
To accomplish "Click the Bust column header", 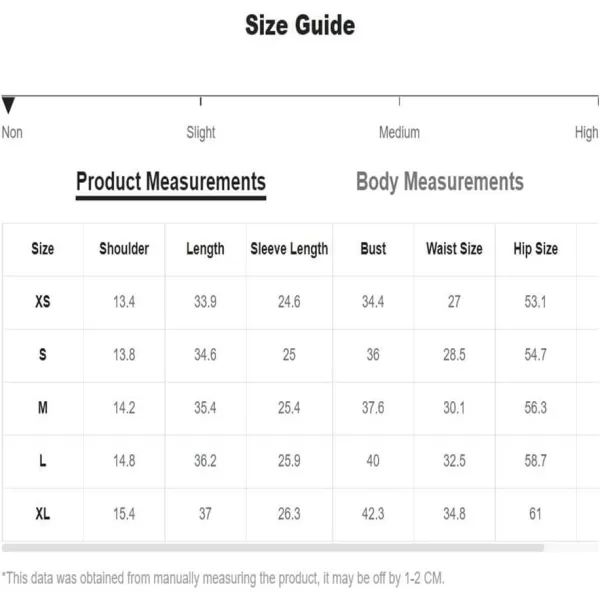I will [x=373, y=249].
